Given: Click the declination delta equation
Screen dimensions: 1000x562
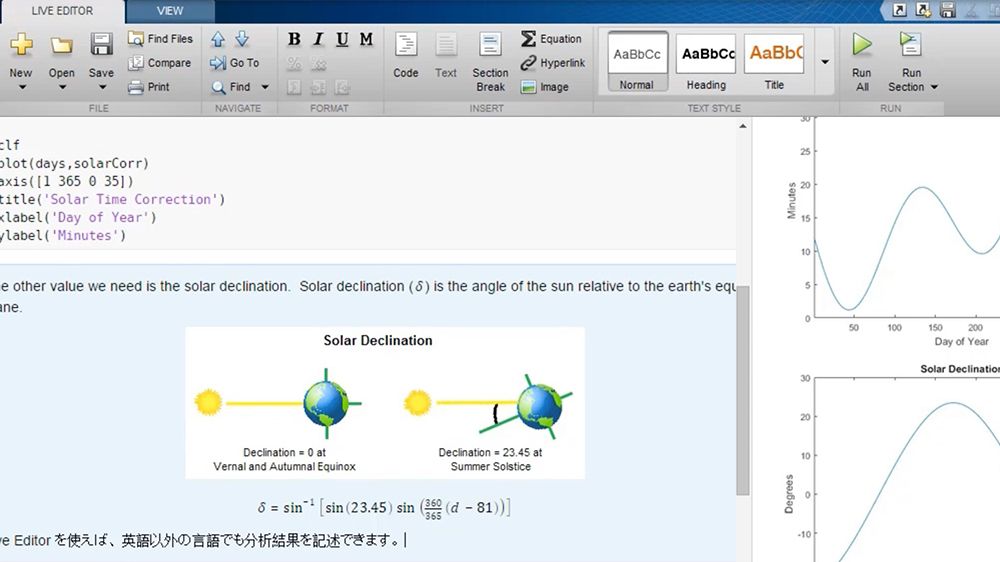Looking at the screenshot, I should click(383, 508).
